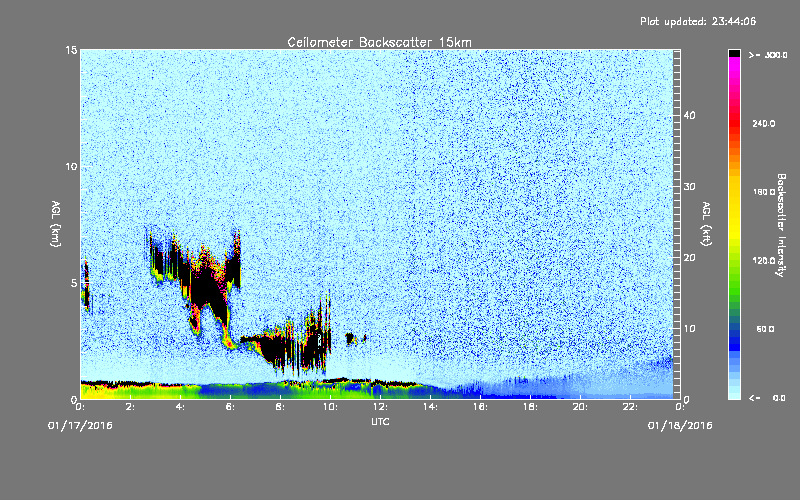Click the '14:' UTC hour tick
Screen dimensions: 800x500
(x=430, y=407)
